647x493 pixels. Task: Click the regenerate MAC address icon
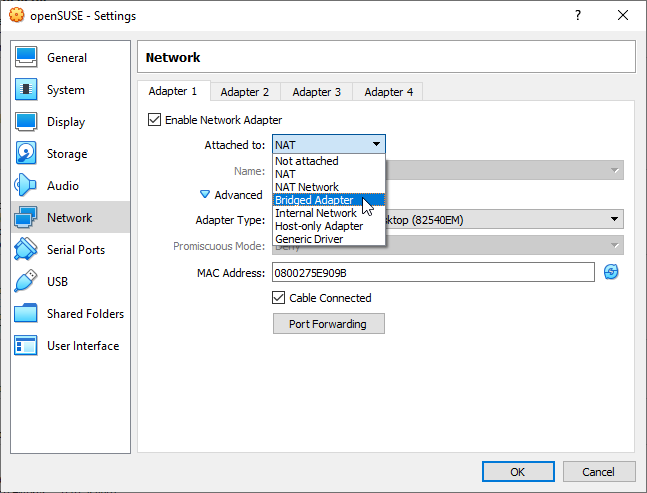coord(611,272)
